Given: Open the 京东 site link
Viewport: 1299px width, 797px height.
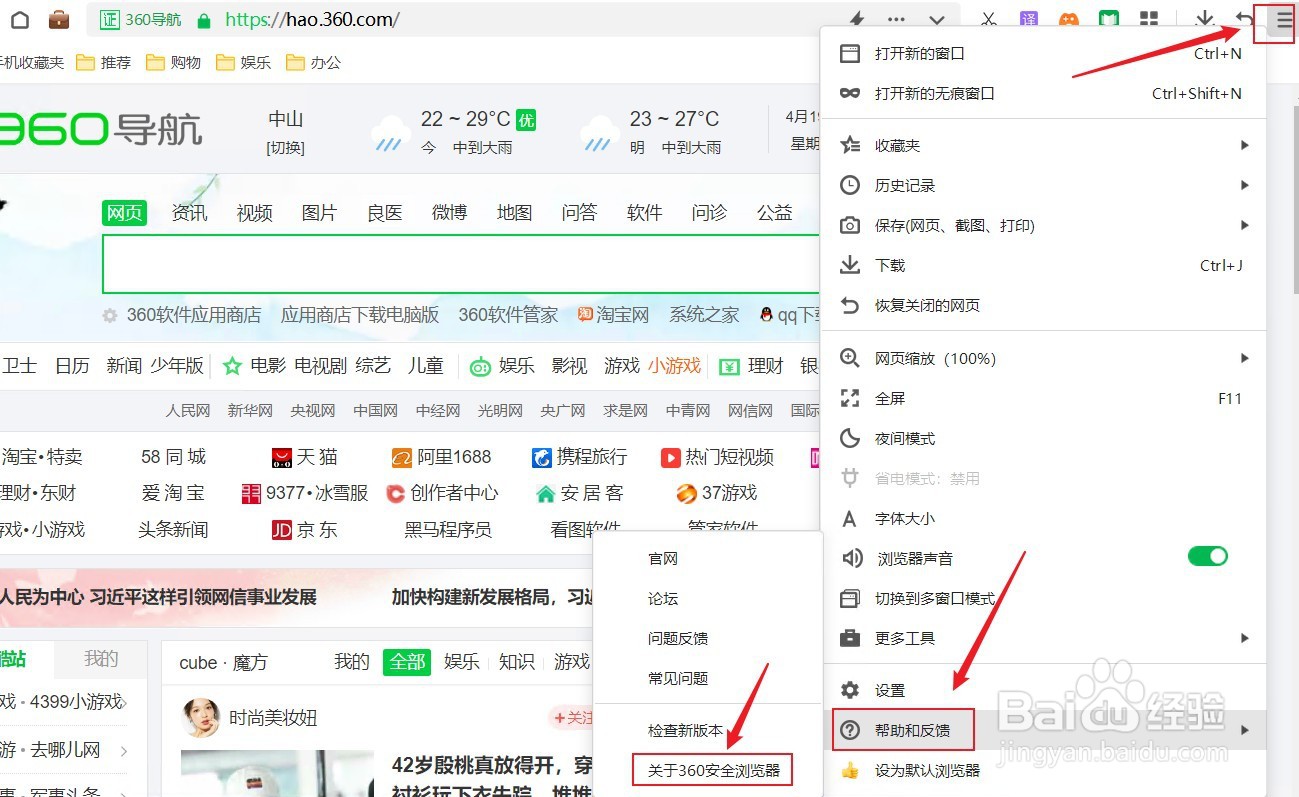Looking at the screenshot, I should 305,529.
